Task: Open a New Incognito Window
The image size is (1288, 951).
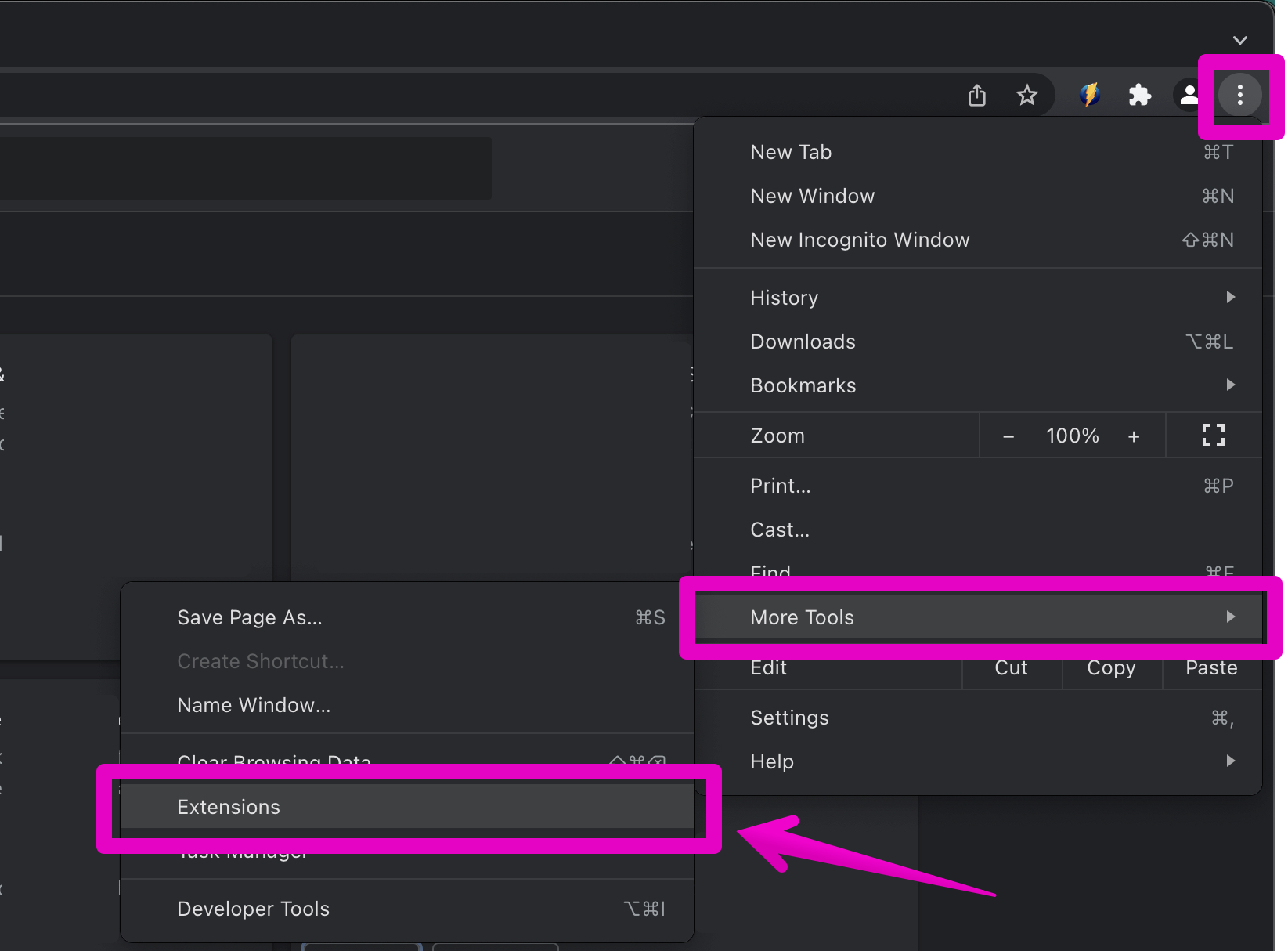Action: (x=860, y=240)
